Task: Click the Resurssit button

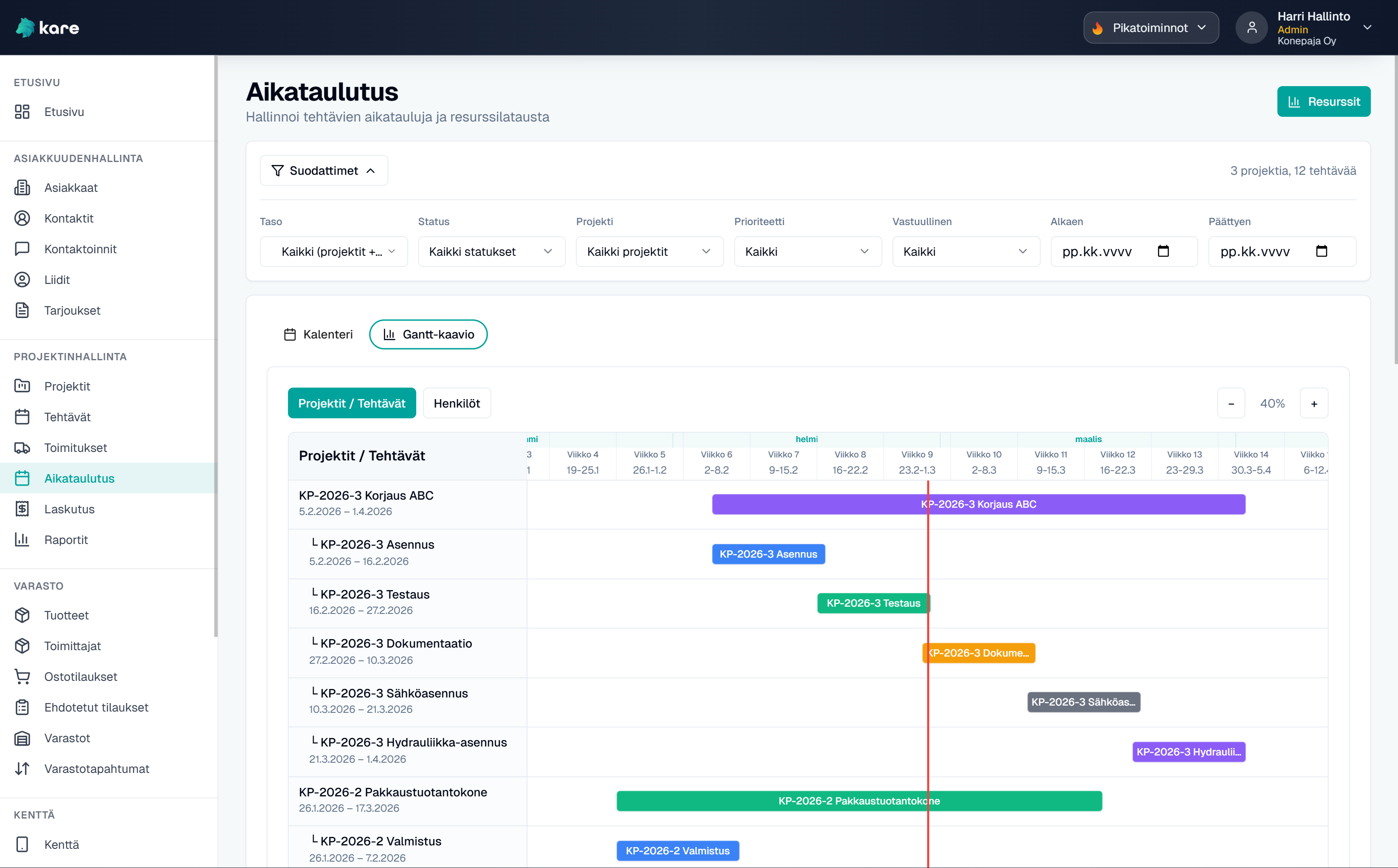Action: point(1323,101)
